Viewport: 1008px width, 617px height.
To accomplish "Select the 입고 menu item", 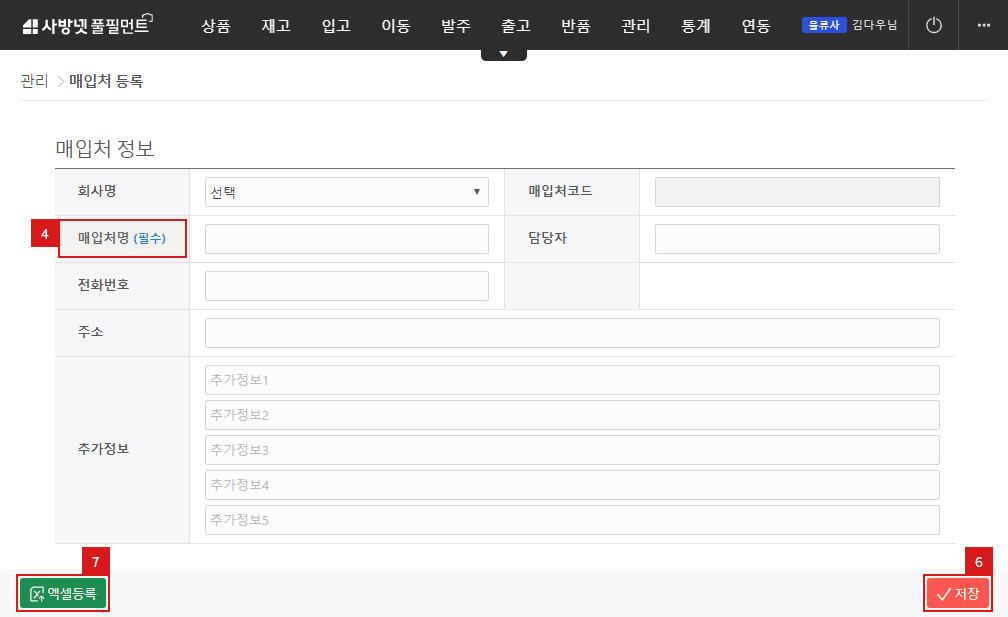I will [x=336, y=26].
